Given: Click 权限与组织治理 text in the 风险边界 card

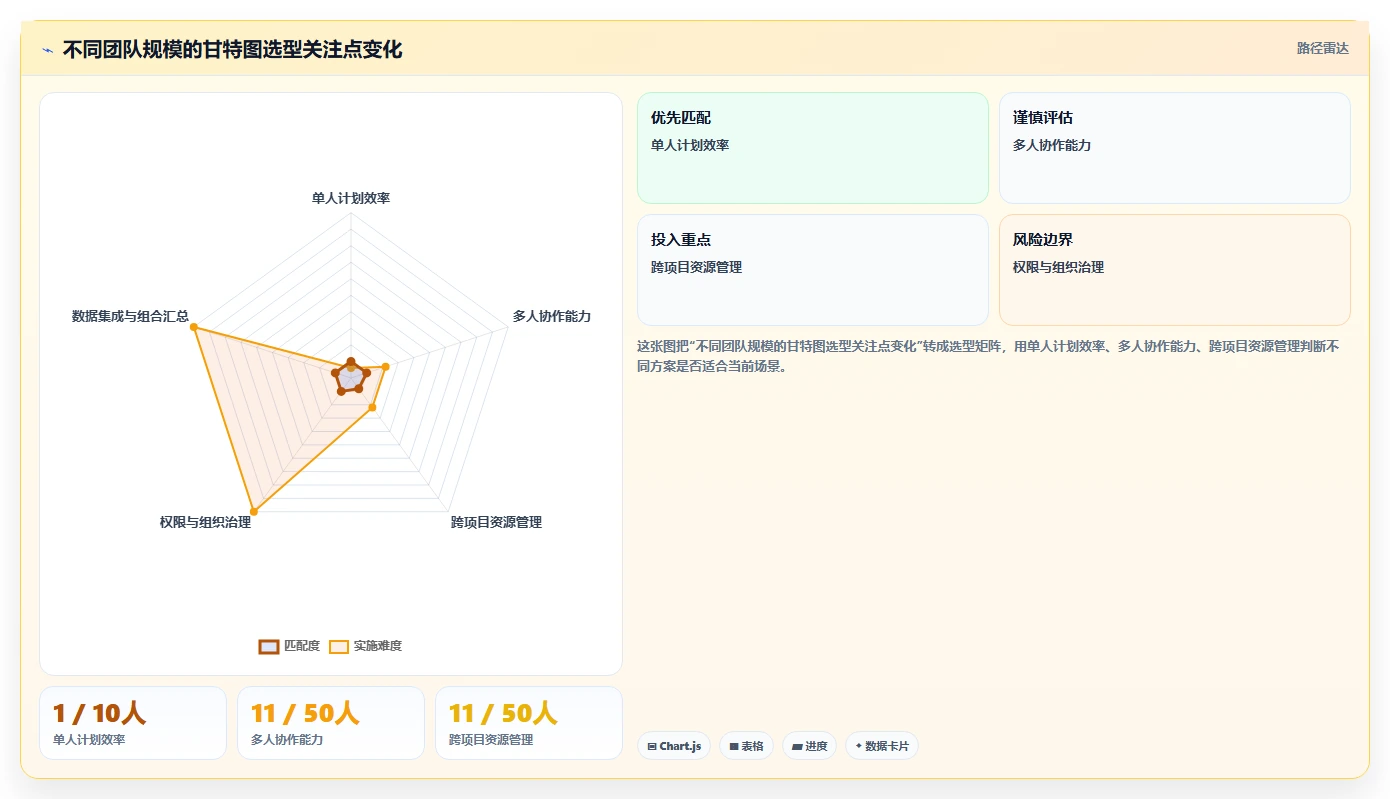Looking at the screenshot, I should click(x=1058, y=267).
